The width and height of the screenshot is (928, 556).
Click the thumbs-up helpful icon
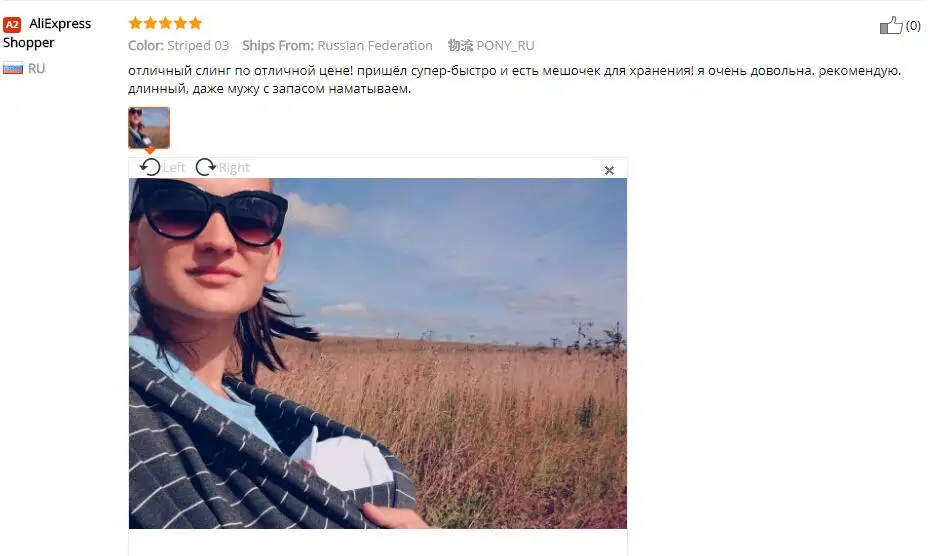pos(891,25)
